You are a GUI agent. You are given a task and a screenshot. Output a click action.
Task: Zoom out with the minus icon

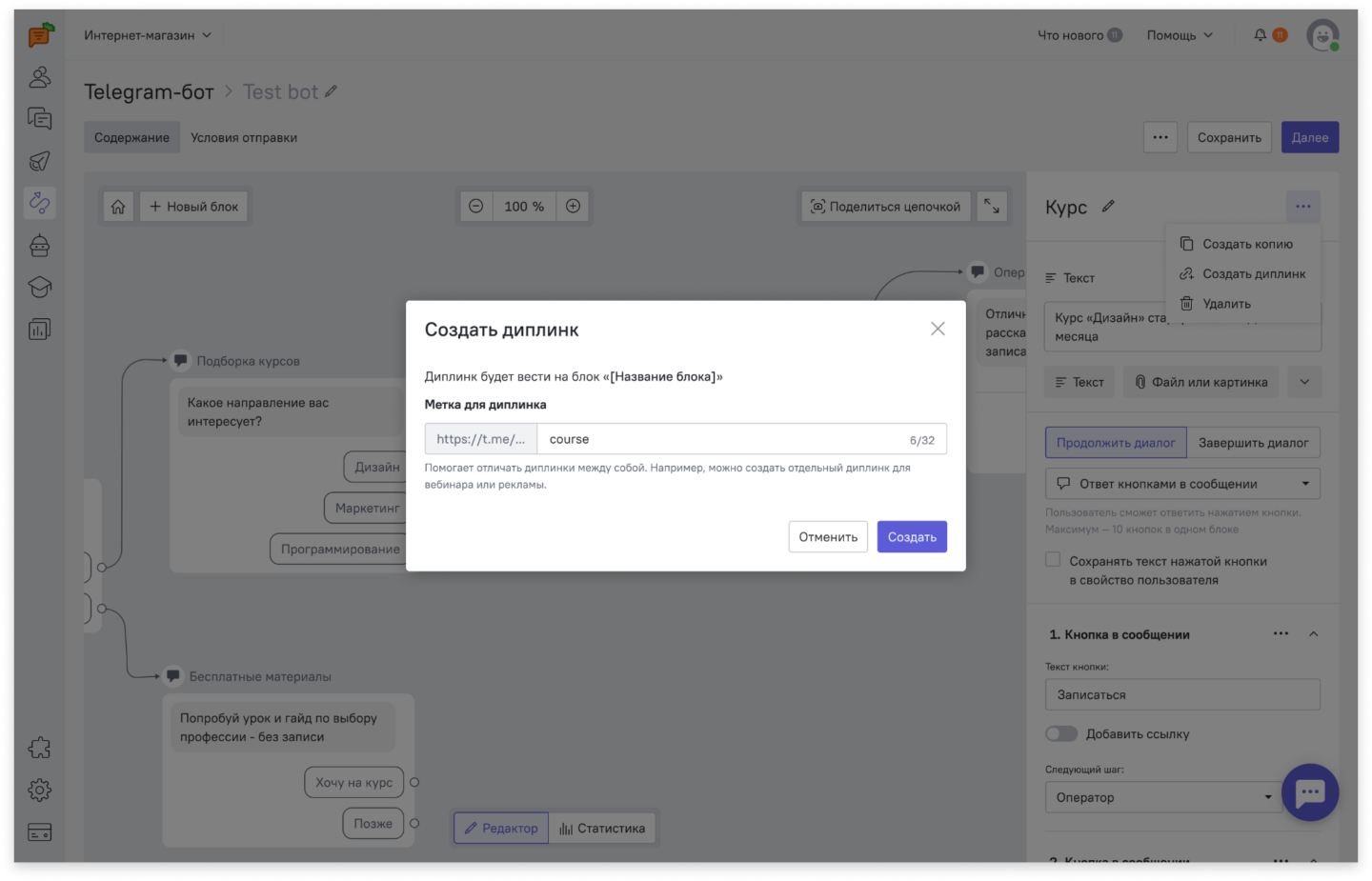(476, 207)
